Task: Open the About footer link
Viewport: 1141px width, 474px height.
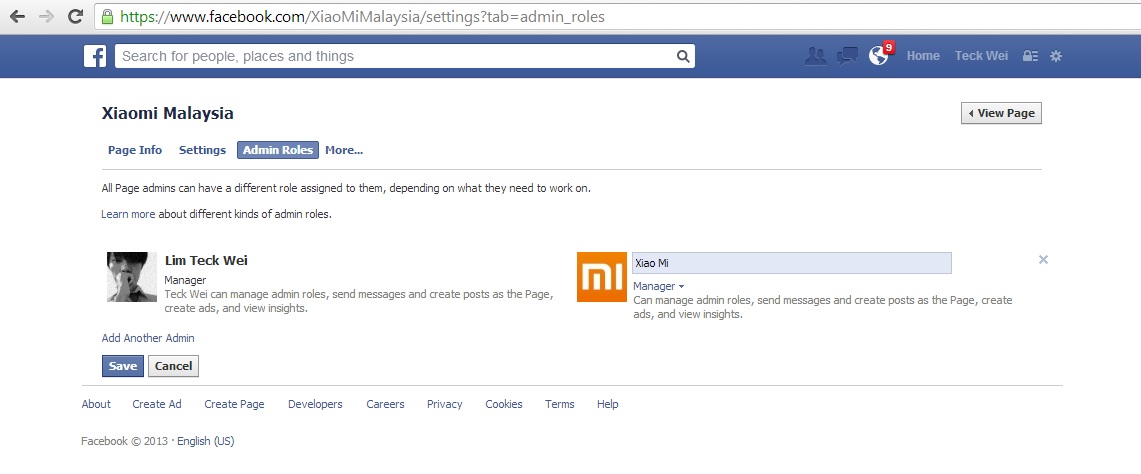Action: coord(96,404)
